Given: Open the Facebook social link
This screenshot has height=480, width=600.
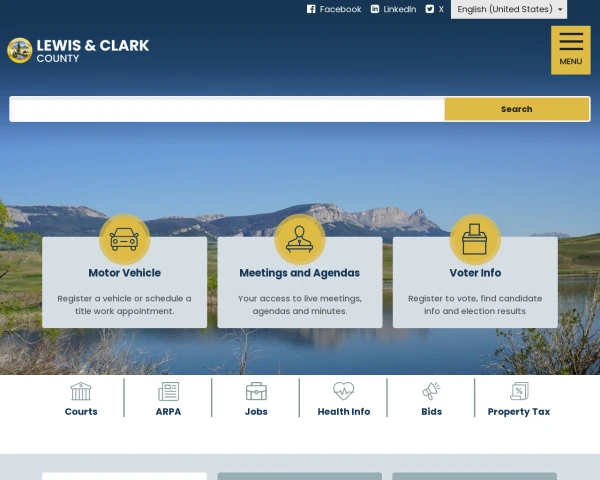Looking at the screenshot, I should click(x=334, y=9).
